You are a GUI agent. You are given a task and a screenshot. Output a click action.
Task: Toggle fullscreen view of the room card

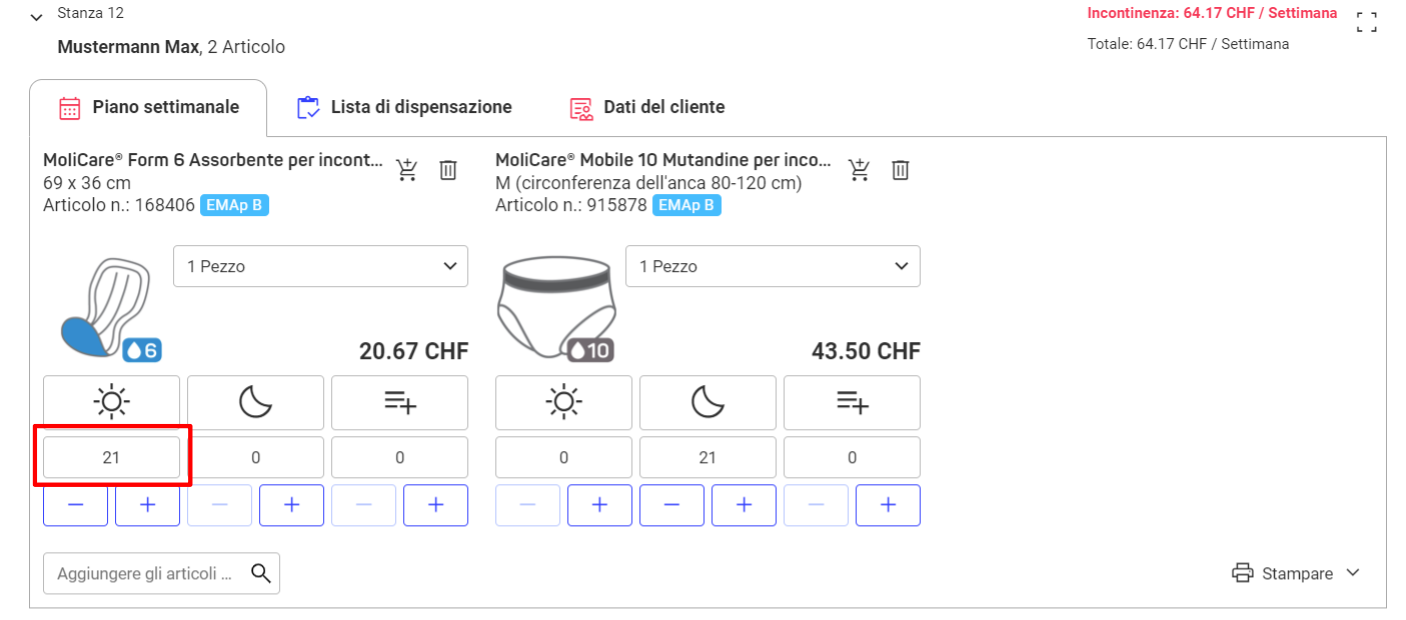coord(1366,22)
